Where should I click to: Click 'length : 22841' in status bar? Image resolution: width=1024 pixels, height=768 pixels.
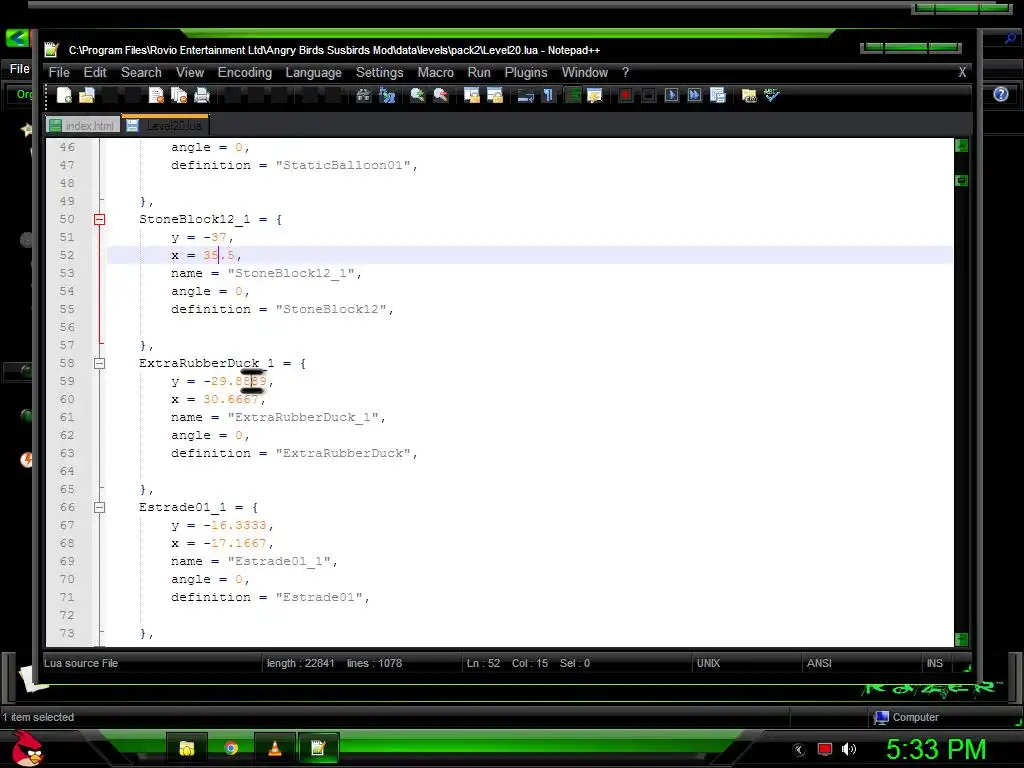[x=300, y=664]
